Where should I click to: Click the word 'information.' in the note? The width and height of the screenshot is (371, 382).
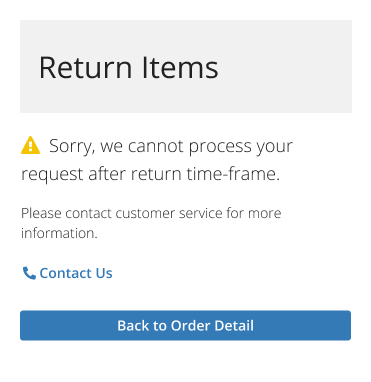[59, 233]
